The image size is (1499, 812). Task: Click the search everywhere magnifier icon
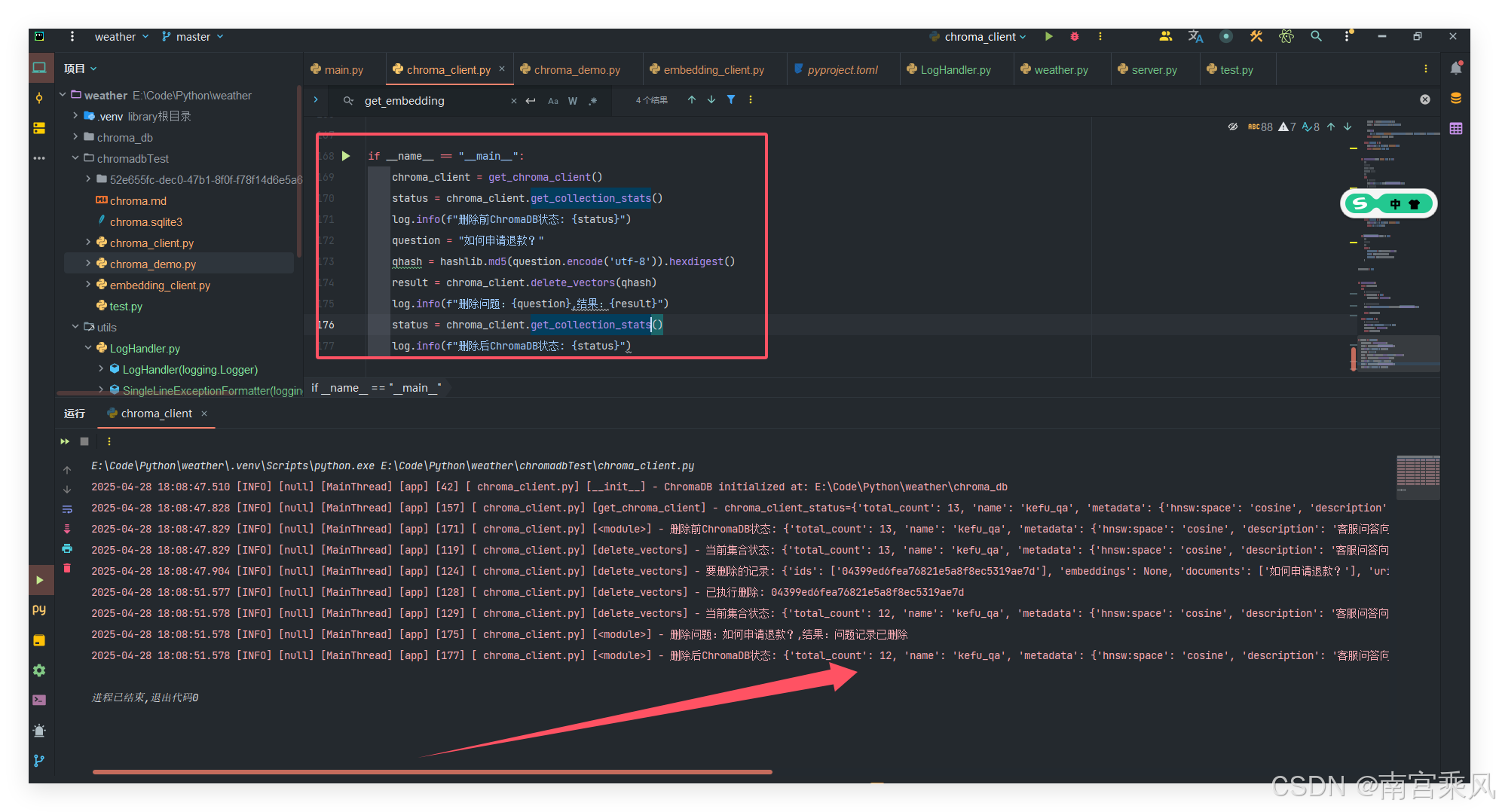[x=1316, y=36]
